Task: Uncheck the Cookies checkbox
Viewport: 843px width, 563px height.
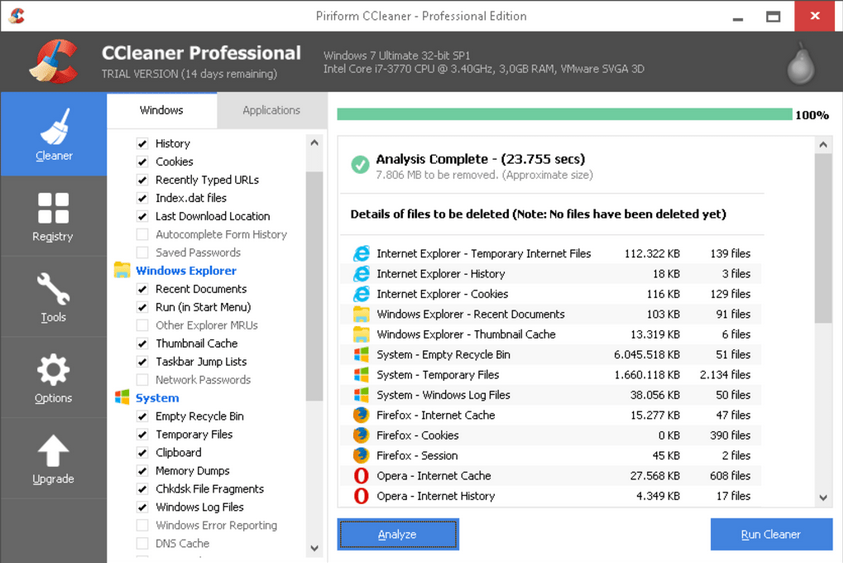Action: point(142,162)
